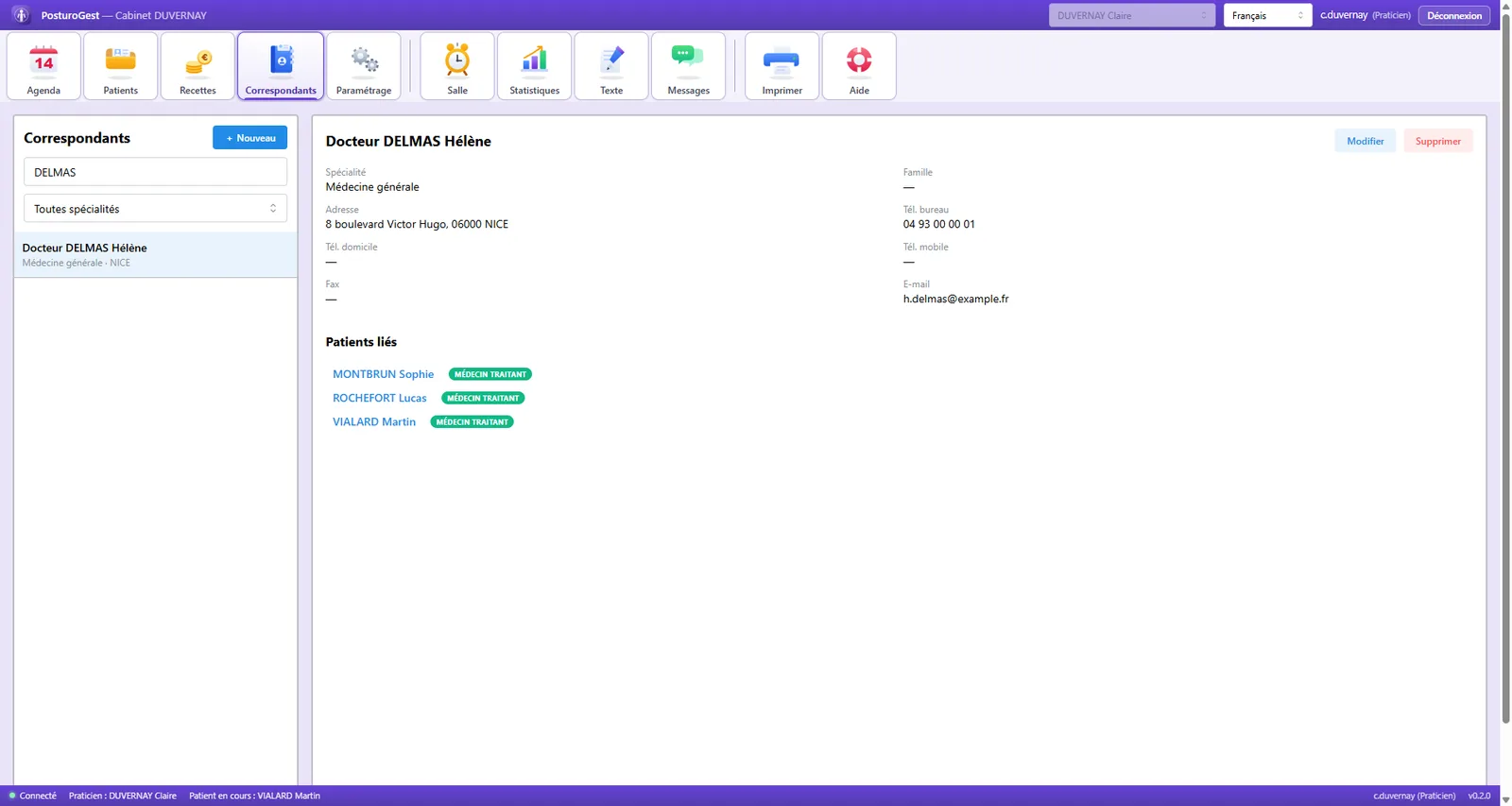Viewport: 1512px width, 806px height.
Task: Click MÉDECIN TRAITANT badge beside MONTBRUN Sophie
Action: click(490, 374)
